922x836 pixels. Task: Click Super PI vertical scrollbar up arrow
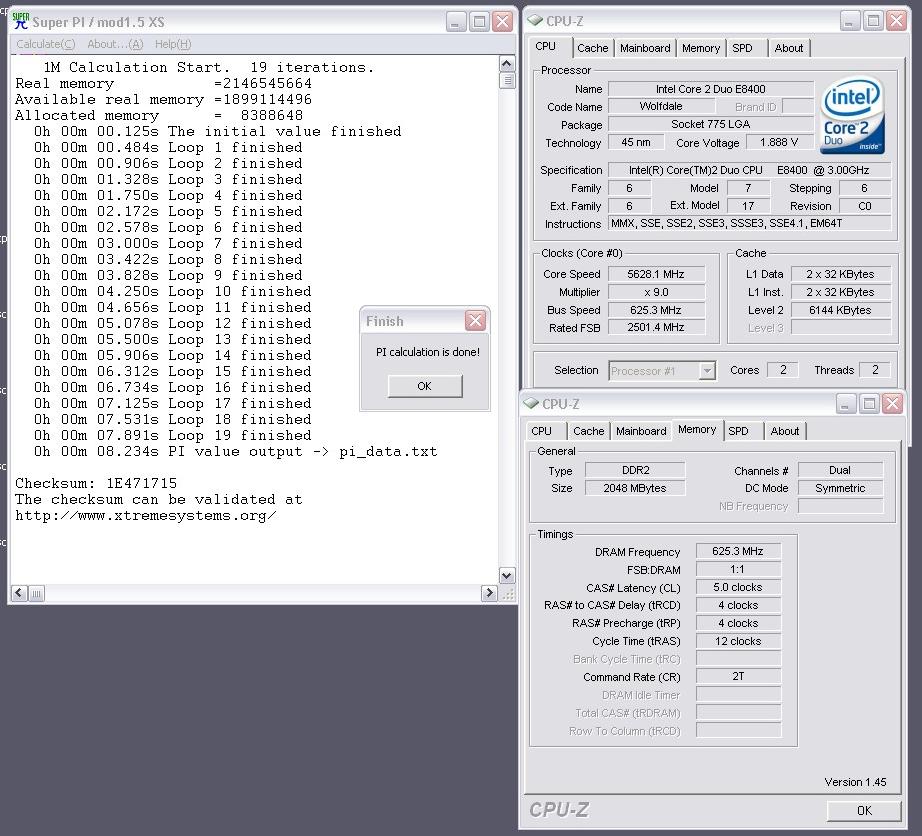pyautogui.click(x=507, y=63)
